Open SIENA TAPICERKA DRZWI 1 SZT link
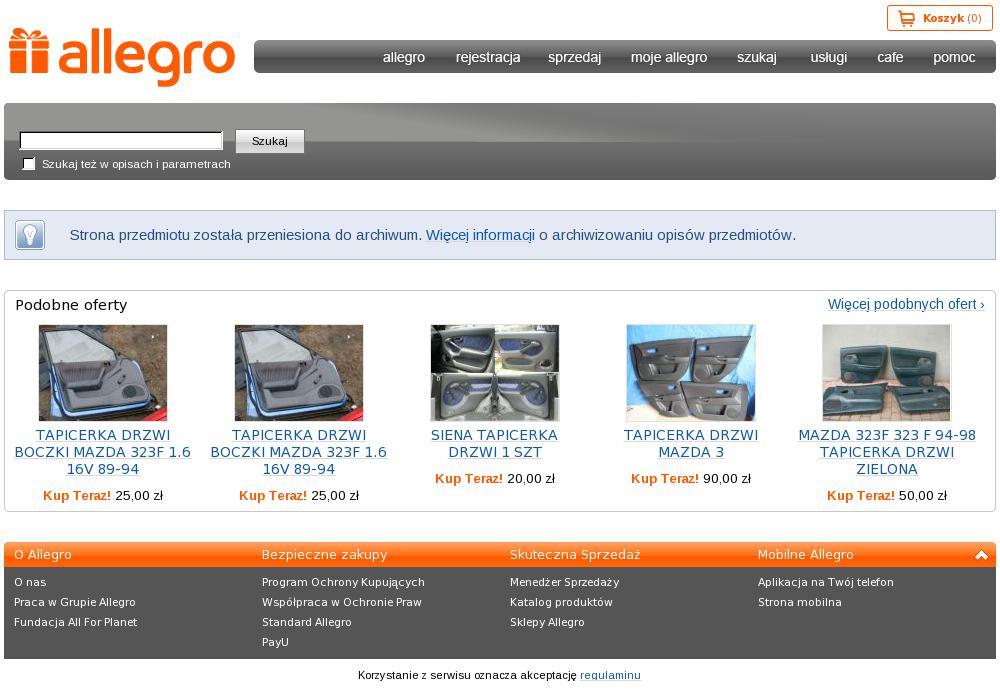This screenshot has width=1000, height=695. click(495, 444)
